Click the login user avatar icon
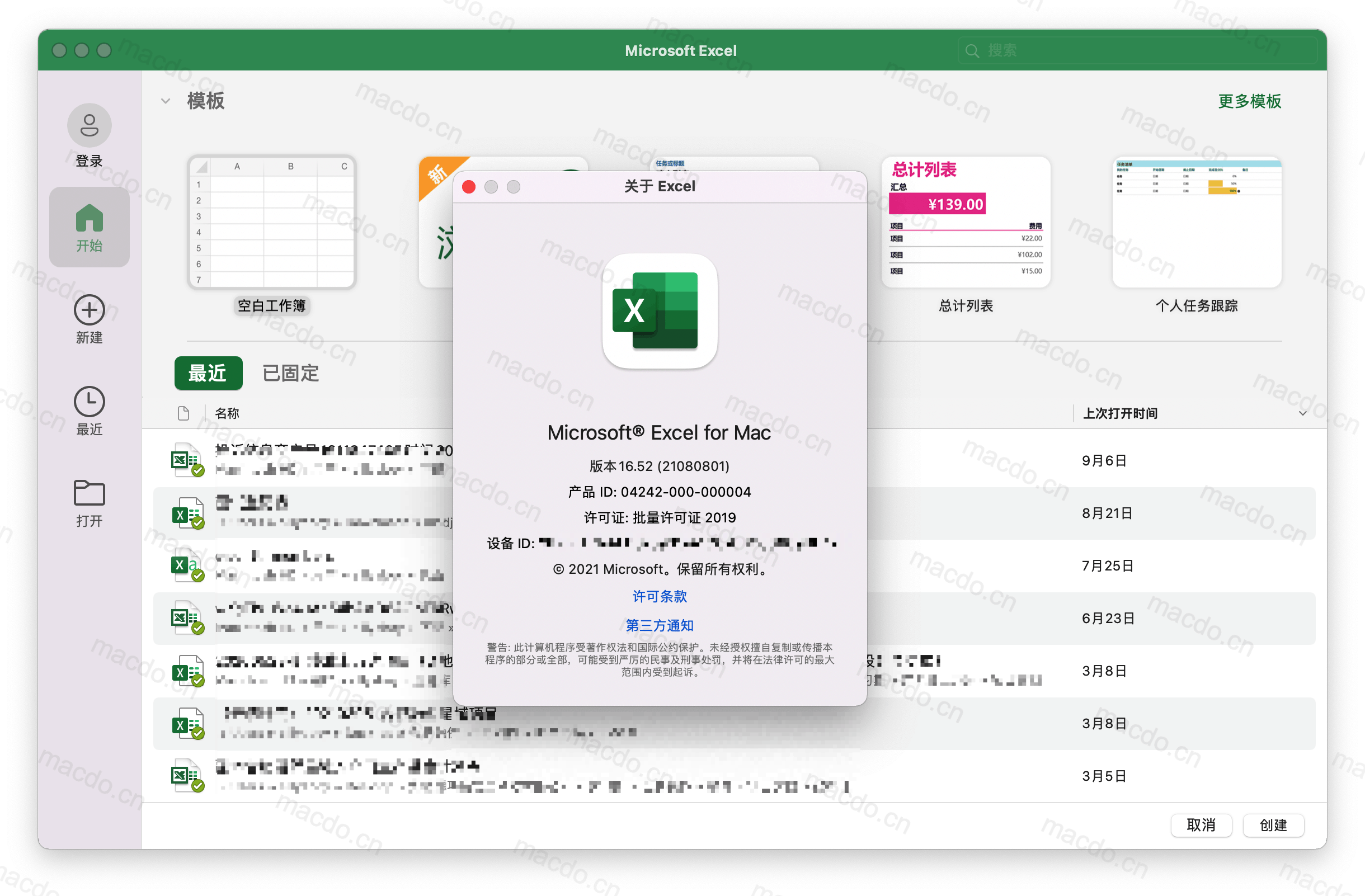This screenshot has height=896, width=1365. [89, 125]
